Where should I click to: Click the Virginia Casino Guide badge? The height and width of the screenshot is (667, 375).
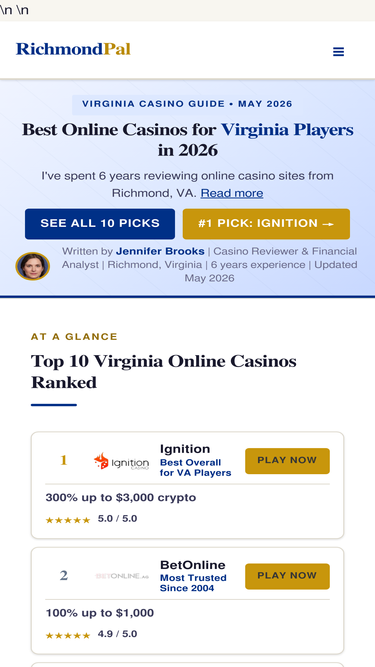tap(187, 104)
